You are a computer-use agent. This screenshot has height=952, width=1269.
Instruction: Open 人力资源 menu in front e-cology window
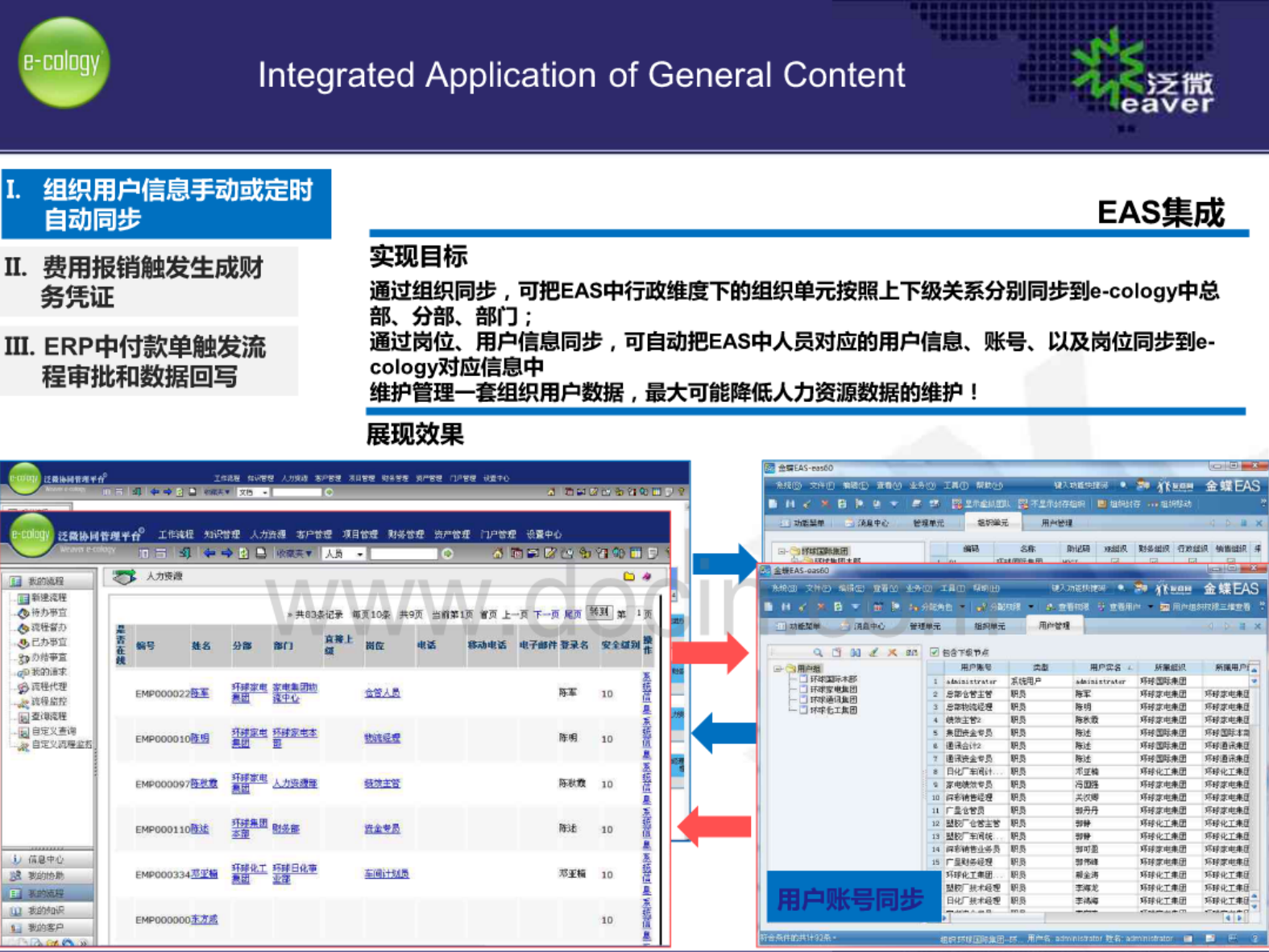pos(267,534)
